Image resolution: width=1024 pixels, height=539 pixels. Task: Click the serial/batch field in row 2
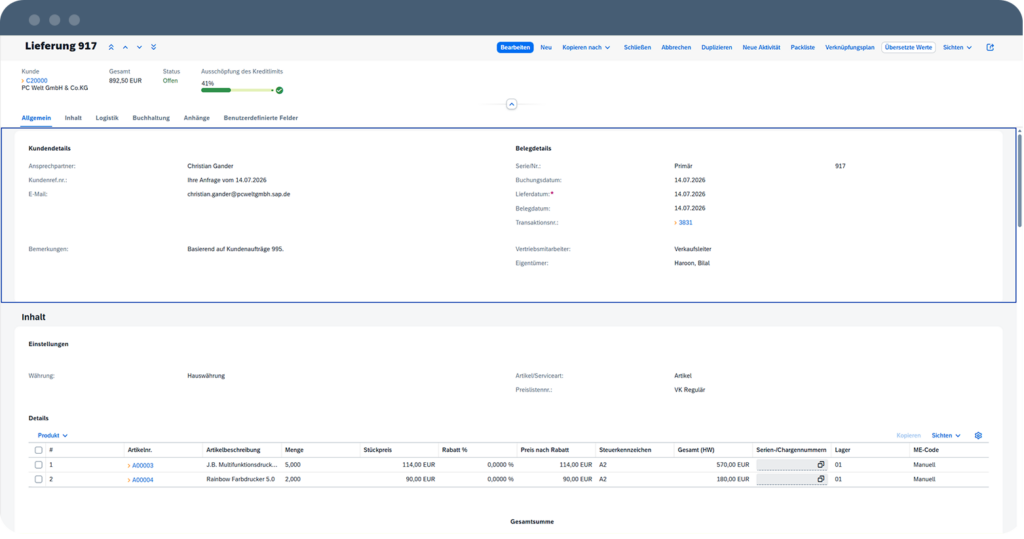coord(792,479)
